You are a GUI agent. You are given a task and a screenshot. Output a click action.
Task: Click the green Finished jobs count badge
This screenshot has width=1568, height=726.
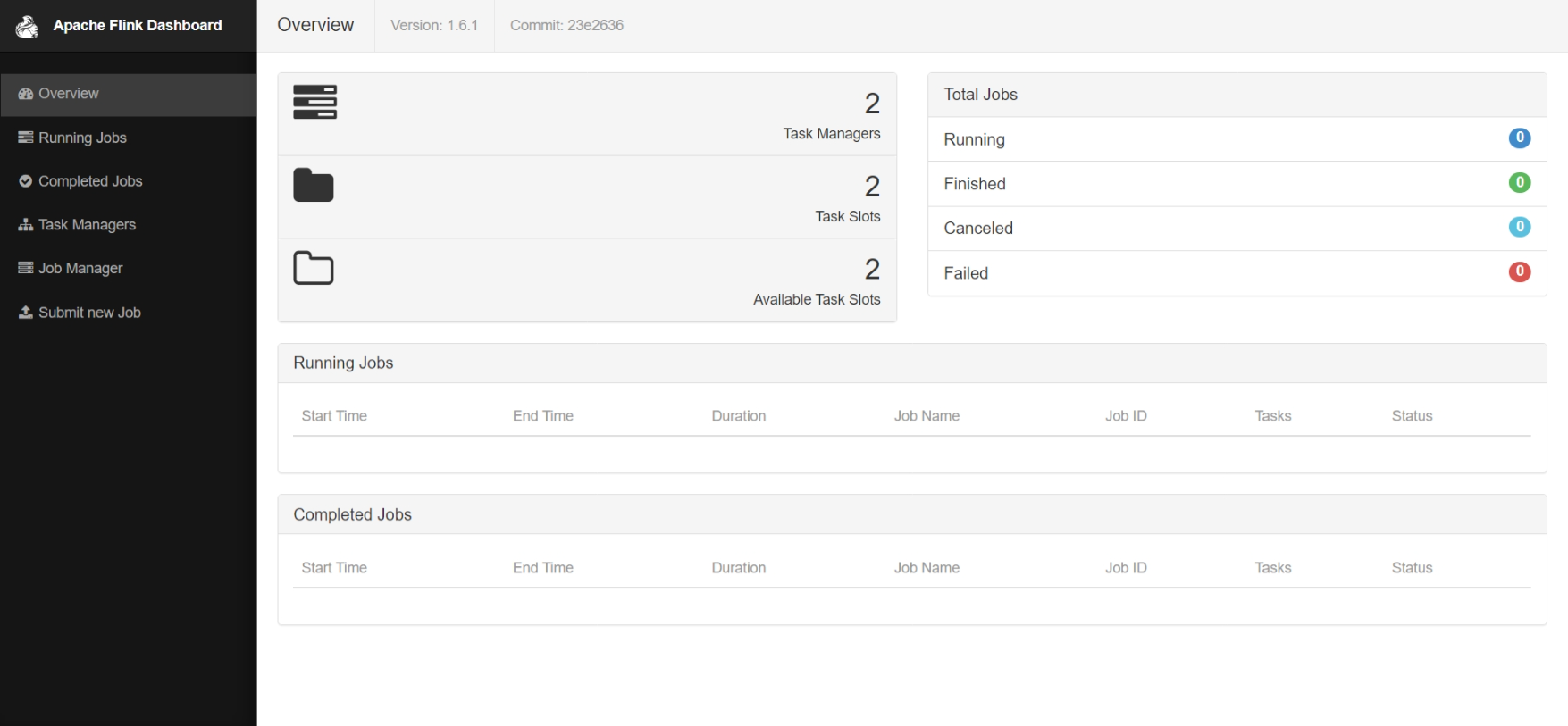(x=1519, y=183)
